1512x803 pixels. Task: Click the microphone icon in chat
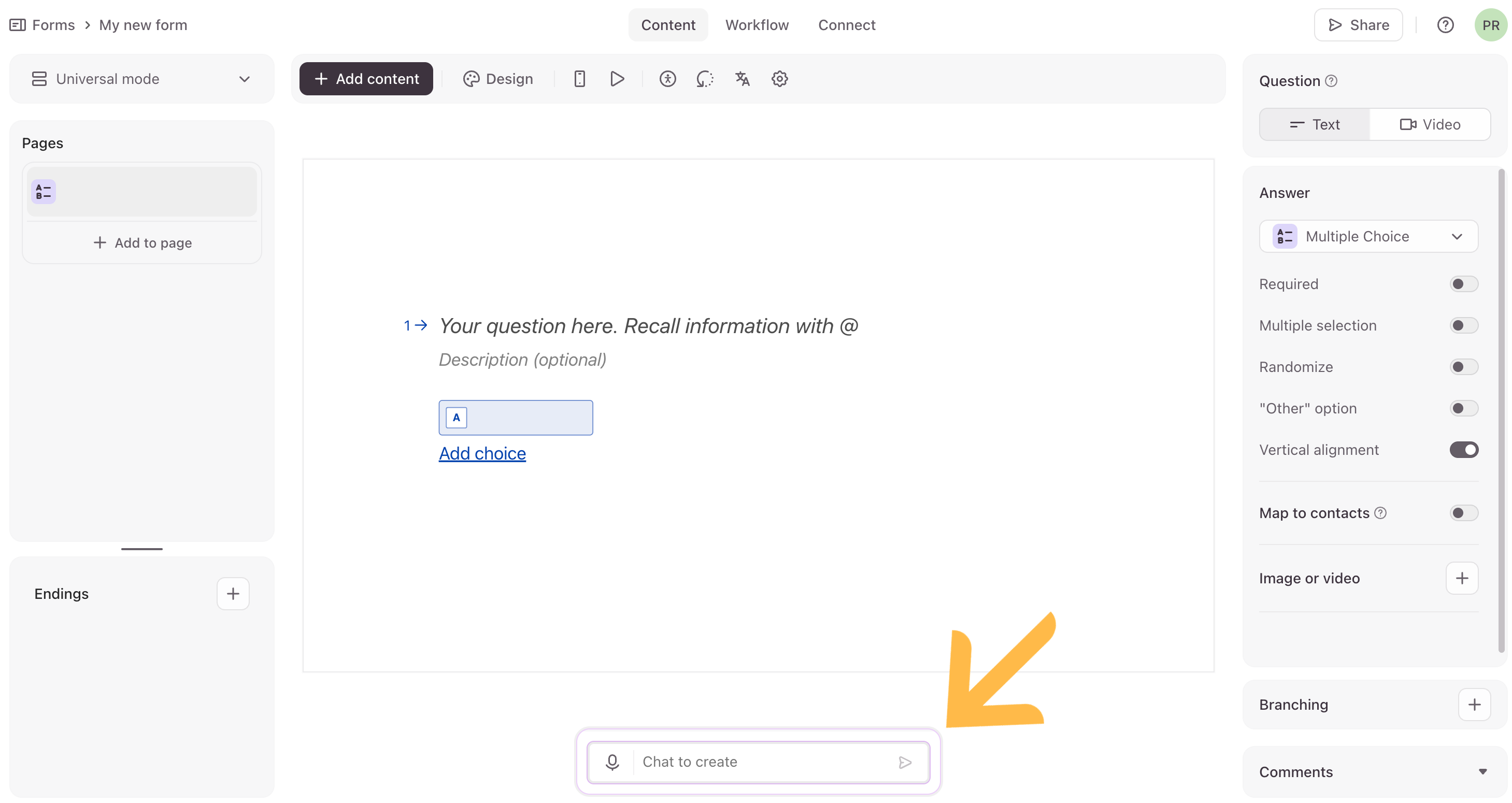[612, 762]
